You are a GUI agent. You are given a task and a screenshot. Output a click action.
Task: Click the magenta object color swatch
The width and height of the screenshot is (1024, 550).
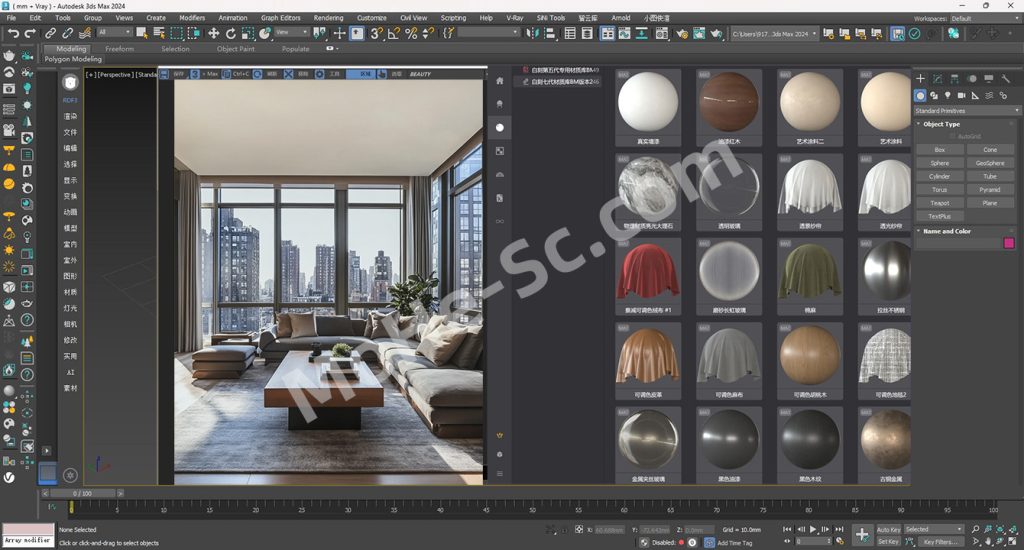[1008, 243]
